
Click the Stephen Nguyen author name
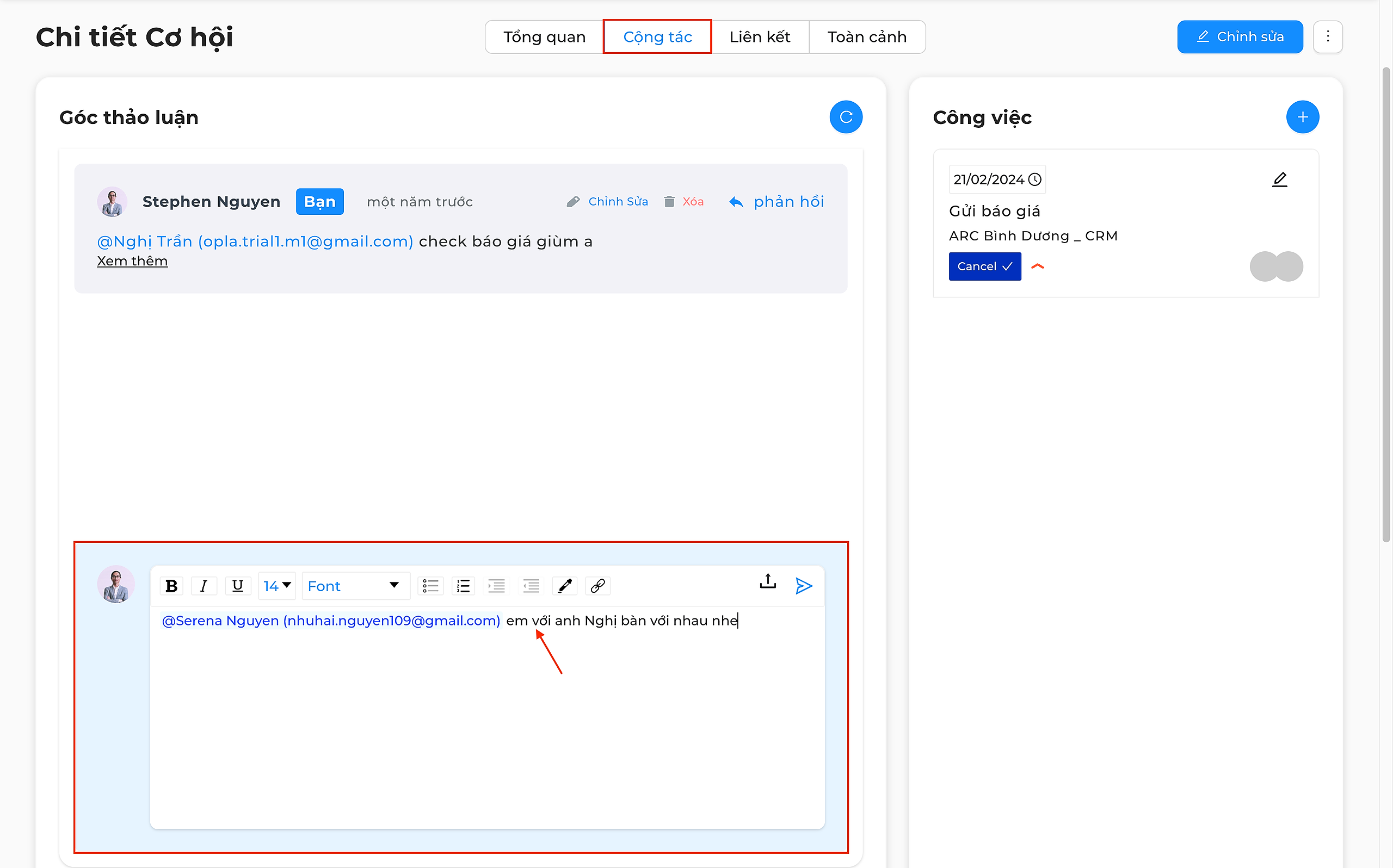click(x=211, y=201)
